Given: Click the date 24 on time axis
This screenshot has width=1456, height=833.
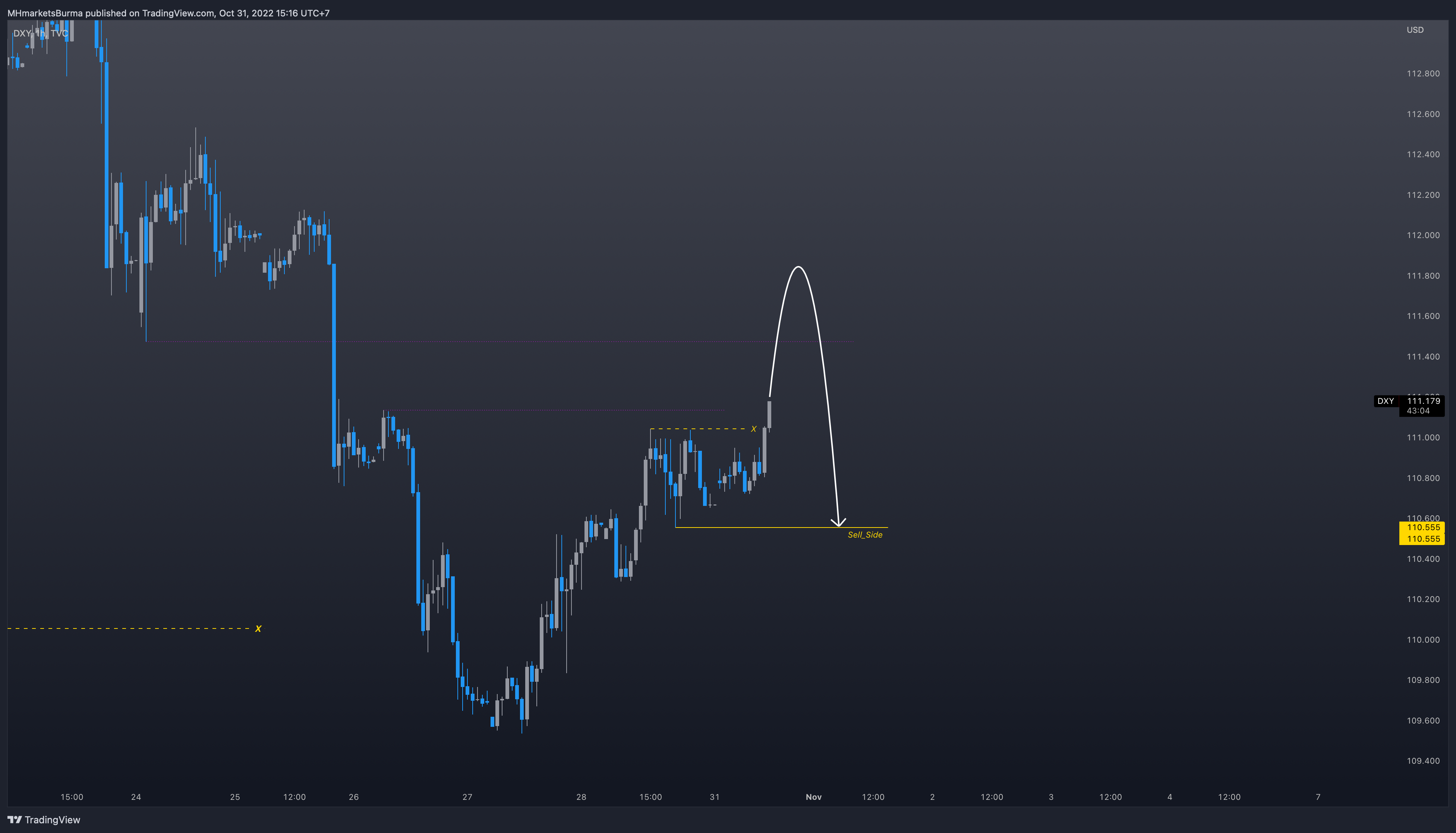Looking at the screenshot, I should [x=136, y=797].
